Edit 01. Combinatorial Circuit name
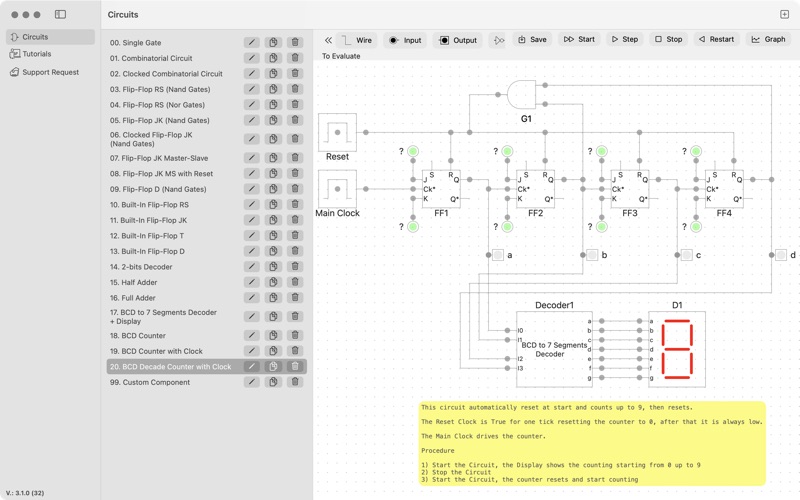800x500 pixels. click(252, 58)
